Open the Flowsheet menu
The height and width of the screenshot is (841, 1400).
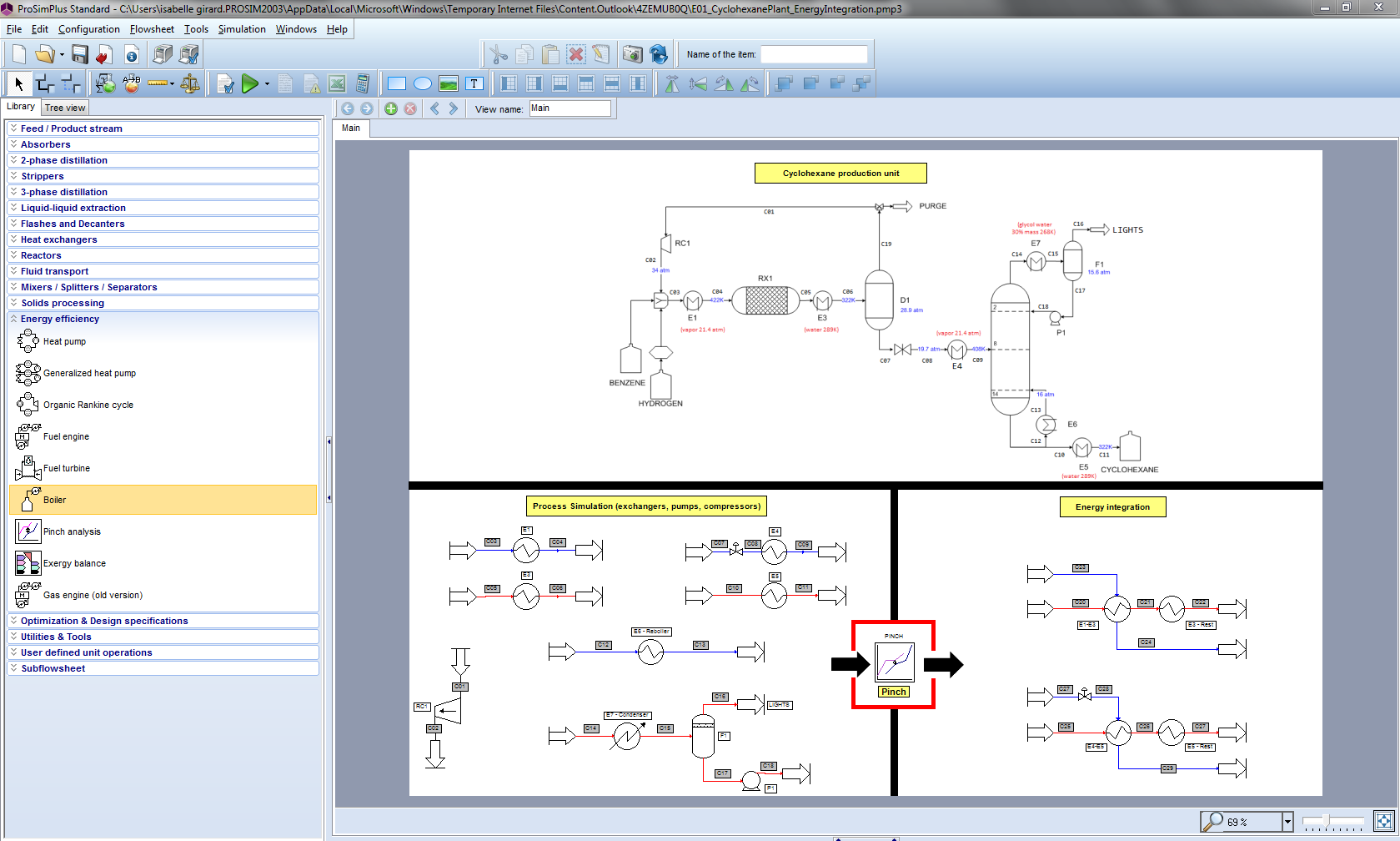click(152, 28)
